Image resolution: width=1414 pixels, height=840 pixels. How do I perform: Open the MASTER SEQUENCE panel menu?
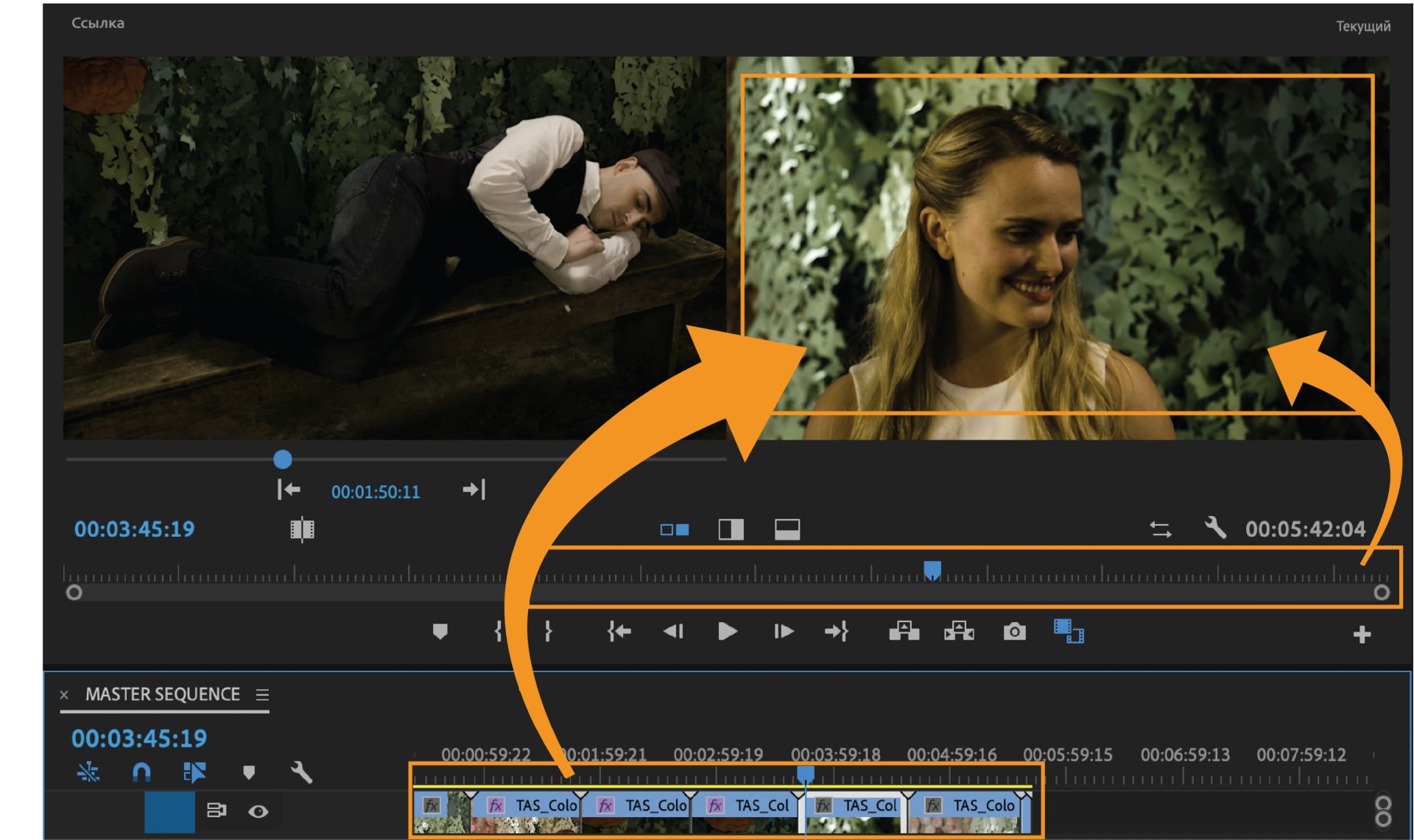262,695
